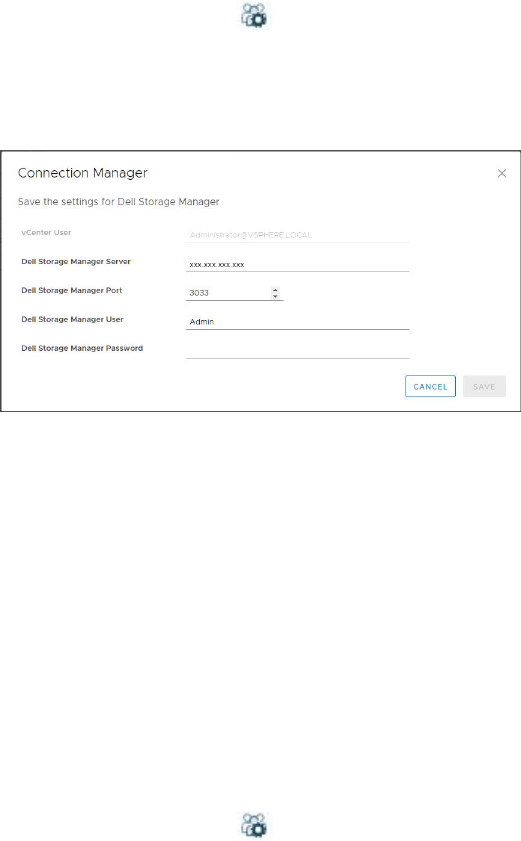Image resolution: width=521 pixels, height=841 pixels.
Task: Click the CANCEL button
Action: click(x=430, y=386)
